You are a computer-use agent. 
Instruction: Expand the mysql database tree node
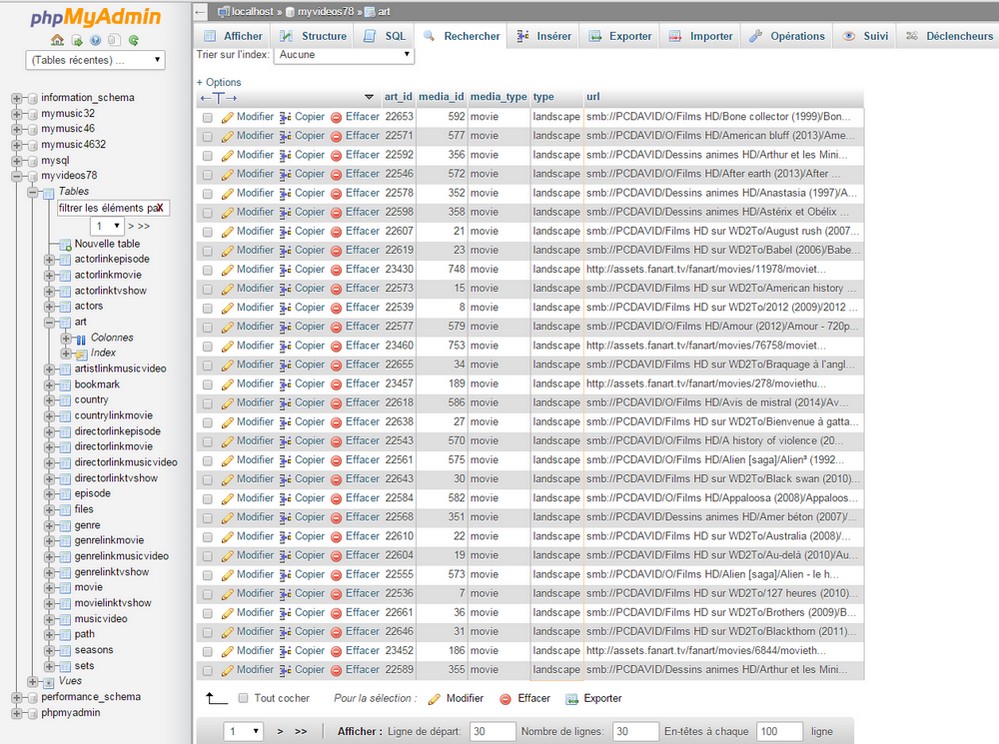coord(17,160)
